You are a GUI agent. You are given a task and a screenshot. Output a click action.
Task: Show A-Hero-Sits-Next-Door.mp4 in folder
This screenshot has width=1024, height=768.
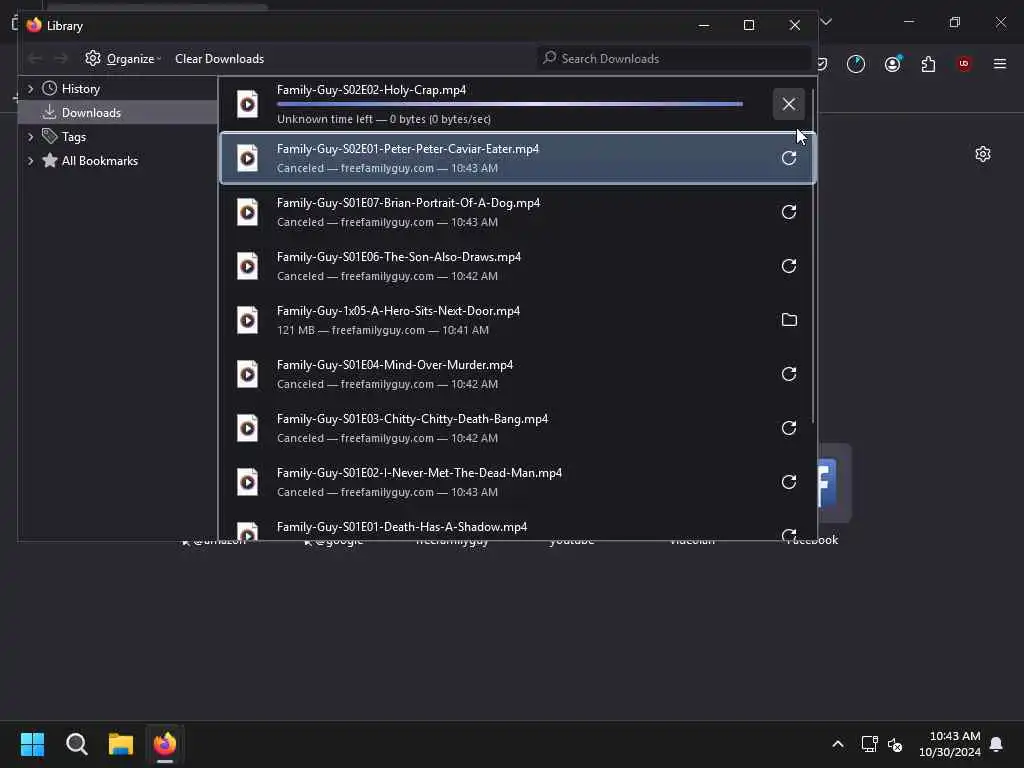(789, 320)
